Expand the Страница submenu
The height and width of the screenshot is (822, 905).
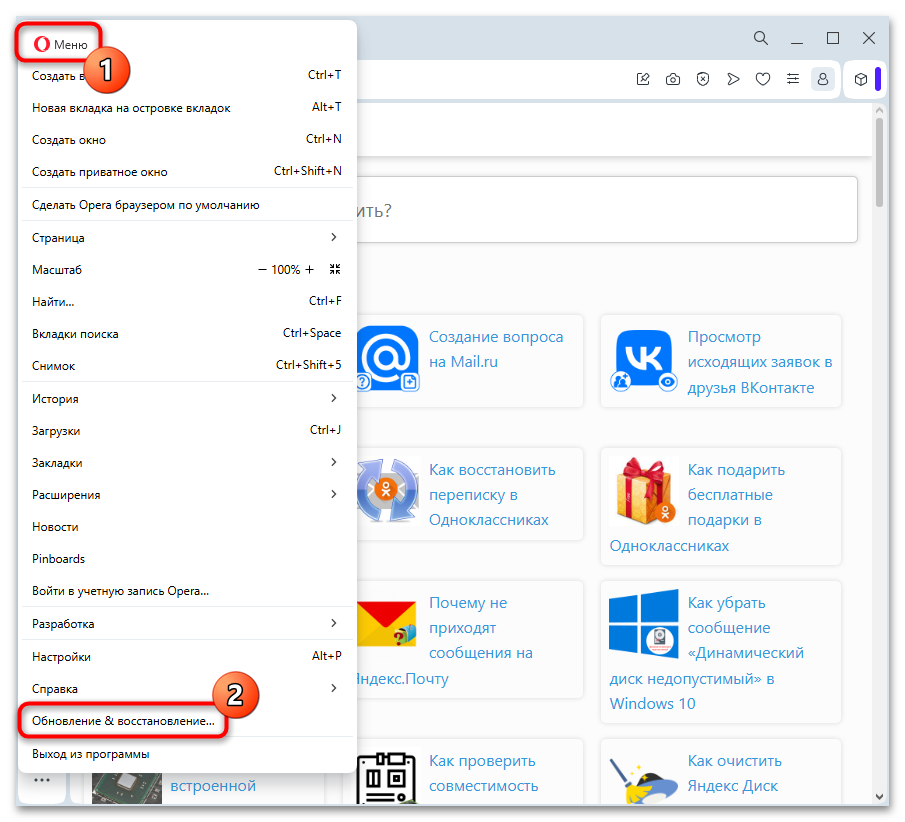187,237
